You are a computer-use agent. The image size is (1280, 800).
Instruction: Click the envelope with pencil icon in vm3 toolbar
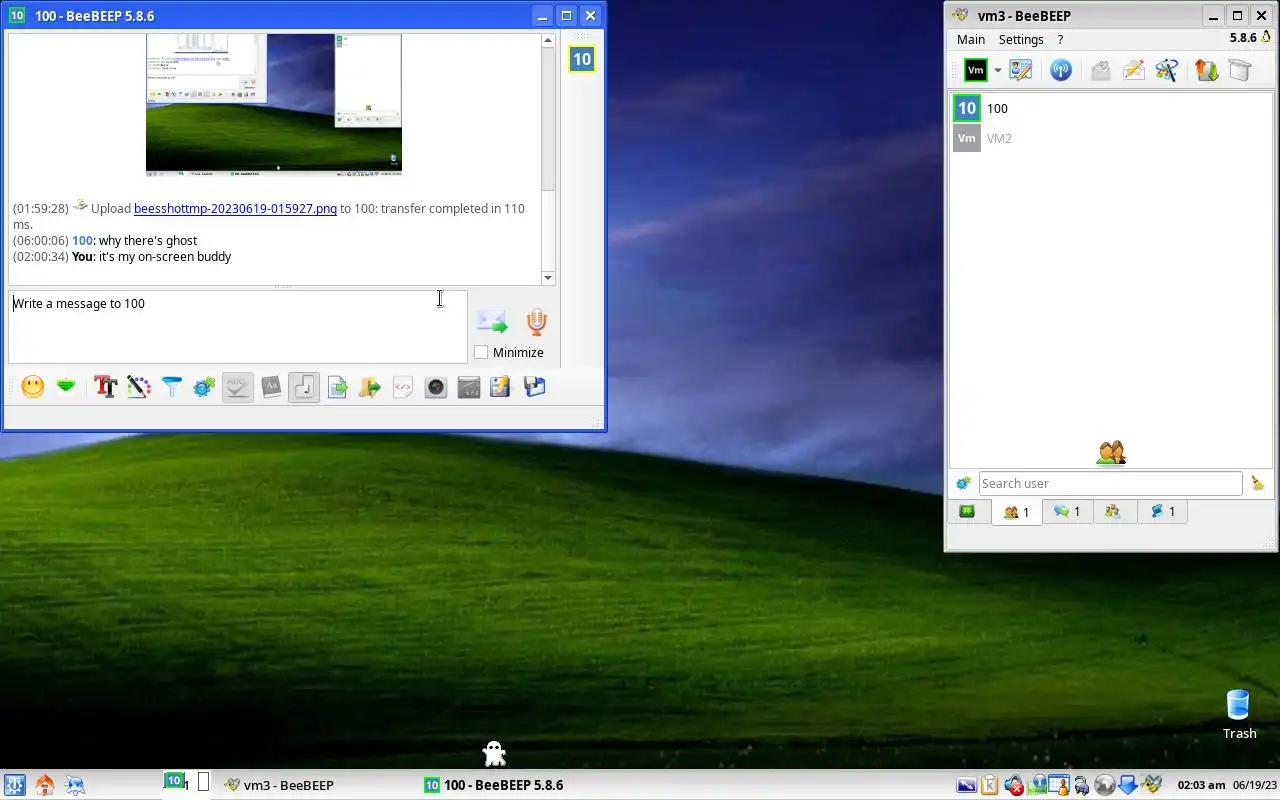coord(1133,70)
